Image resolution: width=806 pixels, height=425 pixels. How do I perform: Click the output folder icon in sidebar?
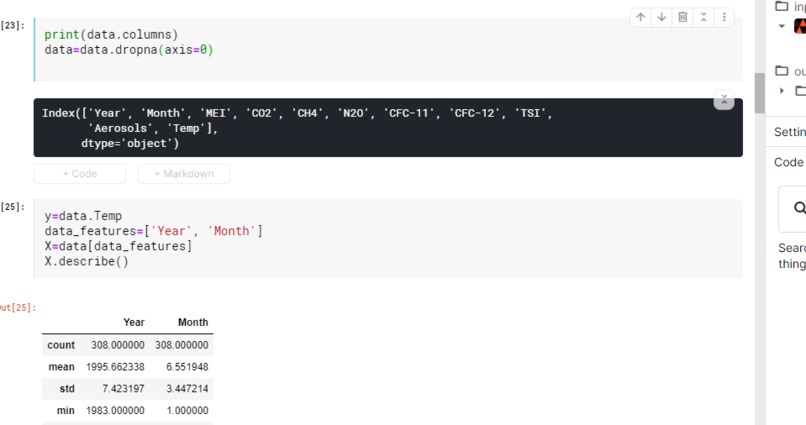click(x=781, y=70)
